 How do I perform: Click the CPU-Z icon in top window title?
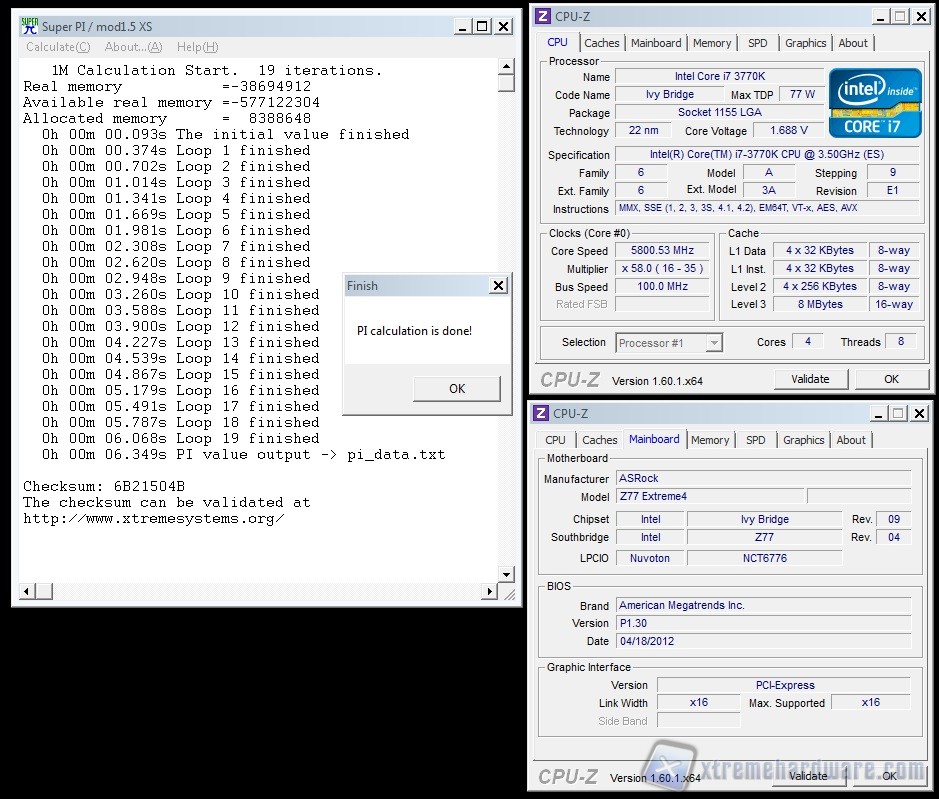[541, 16]
